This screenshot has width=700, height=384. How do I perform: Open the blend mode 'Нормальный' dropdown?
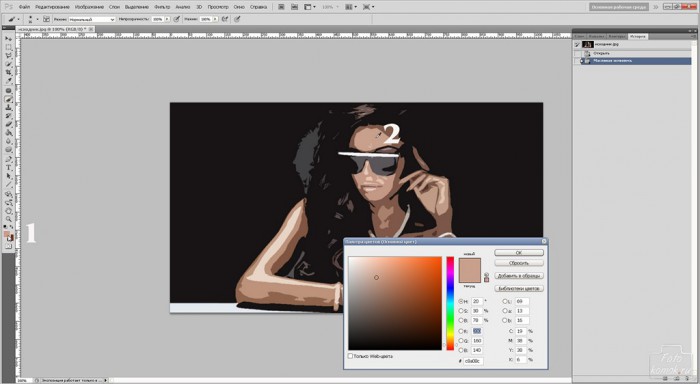92,19
